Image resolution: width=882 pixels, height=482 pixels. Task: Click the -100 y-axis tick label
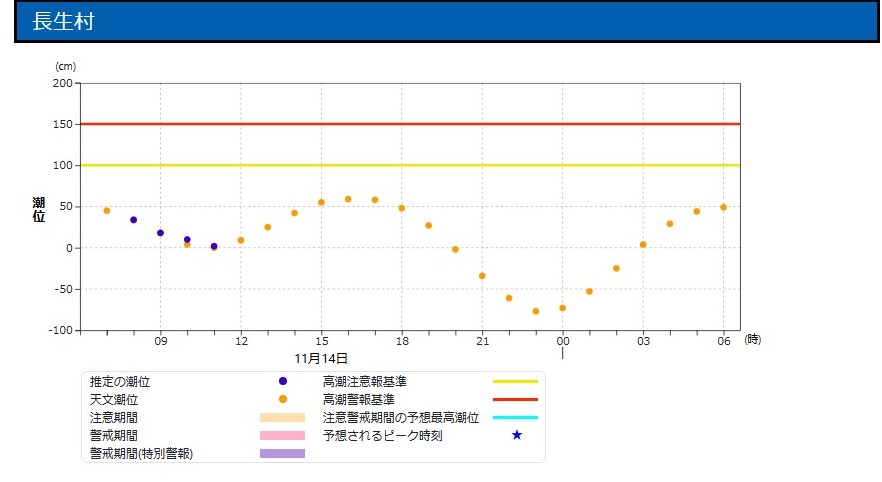point(61,330)
